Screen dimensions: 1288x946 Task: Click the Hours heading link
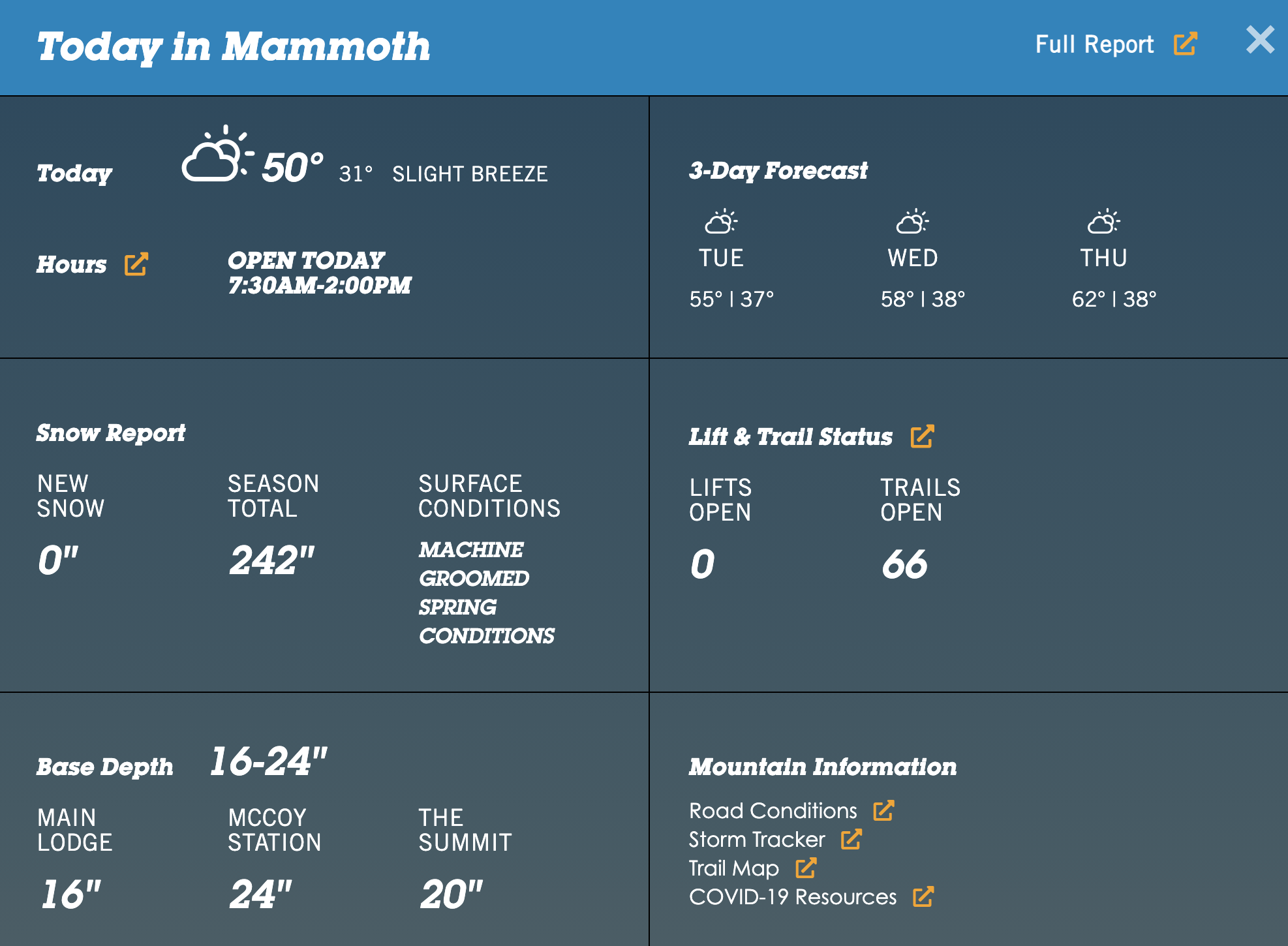point(71,264)
